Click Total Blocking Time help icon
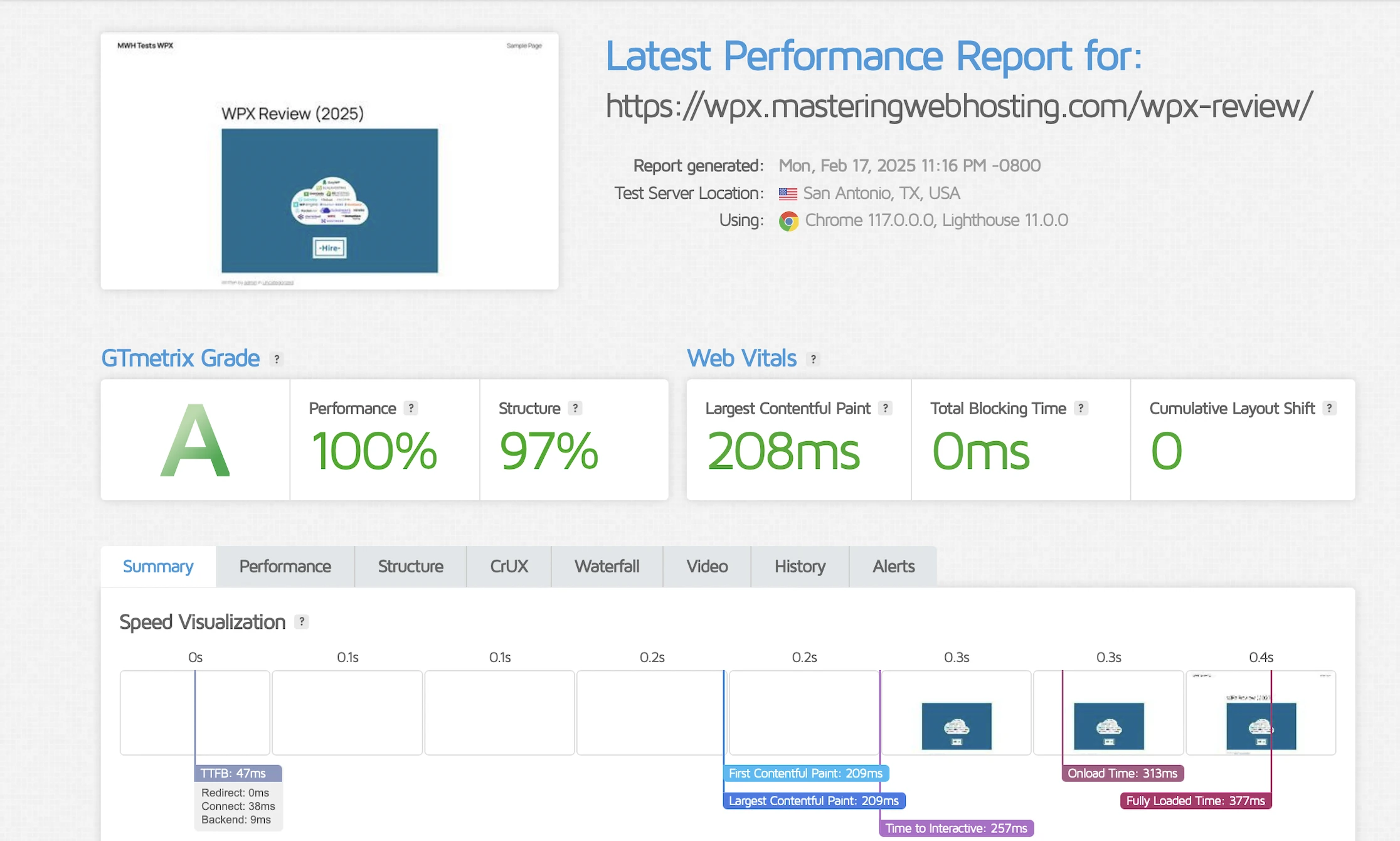Viewport: 1400px width, 841px height. pyautogui.click(x=1081, y=408)
